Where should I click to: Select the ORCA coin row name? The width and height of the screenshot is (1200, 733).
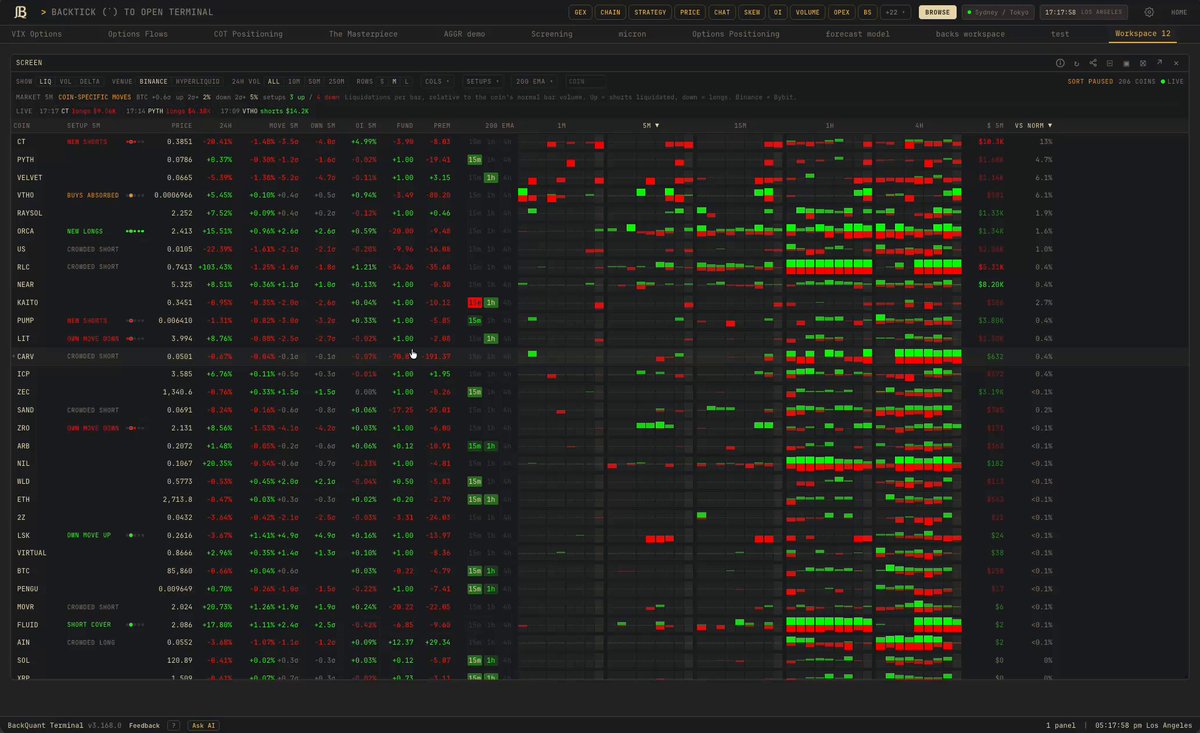[x=26, y=230]
